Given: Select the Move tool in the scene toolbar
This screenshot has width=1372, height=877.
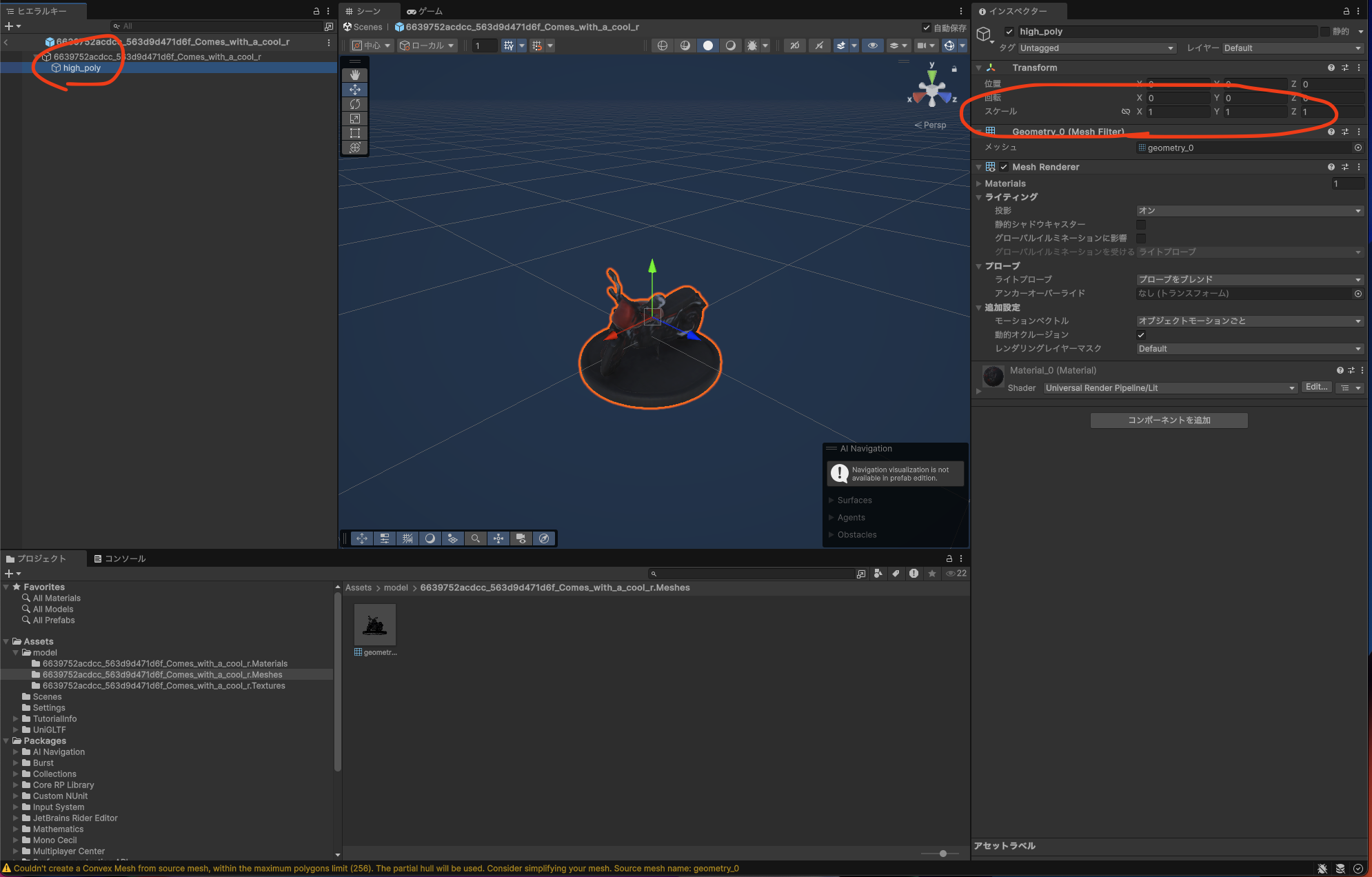Looking at the screenshot, I should tap(355, 89).
